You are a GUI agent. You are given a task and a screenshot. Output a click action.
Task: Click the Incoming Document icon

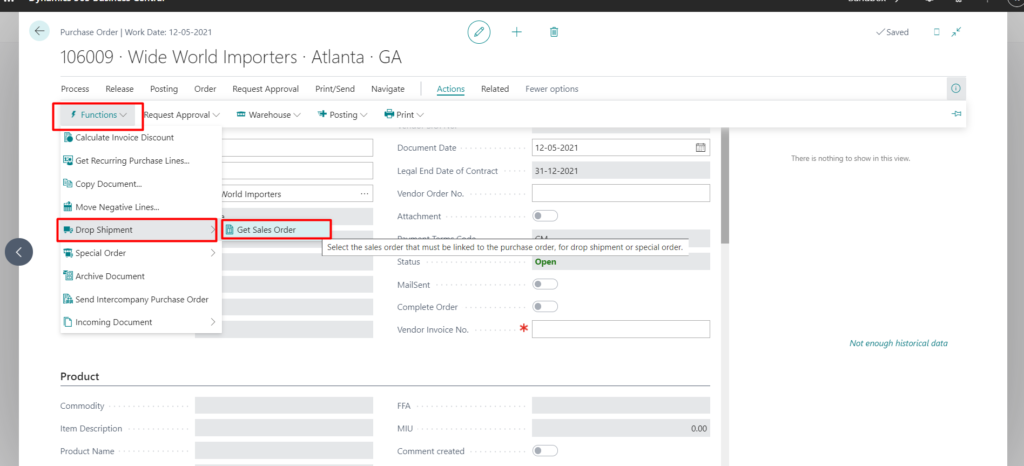coord(68,322)
